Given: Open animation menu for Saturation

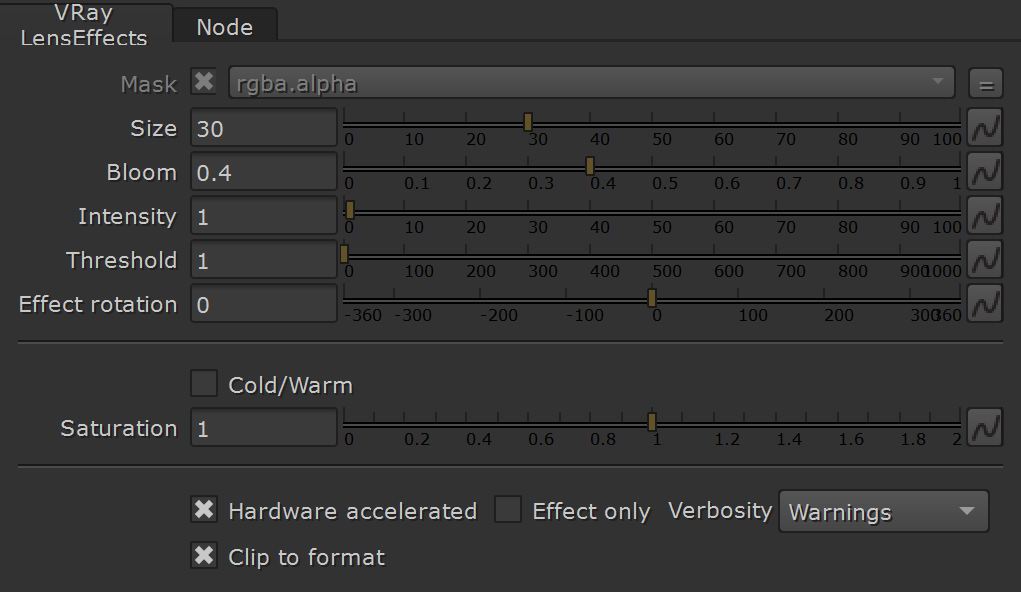Looking at the screenshot, I should pyautogui.click(x=985, y=428).
